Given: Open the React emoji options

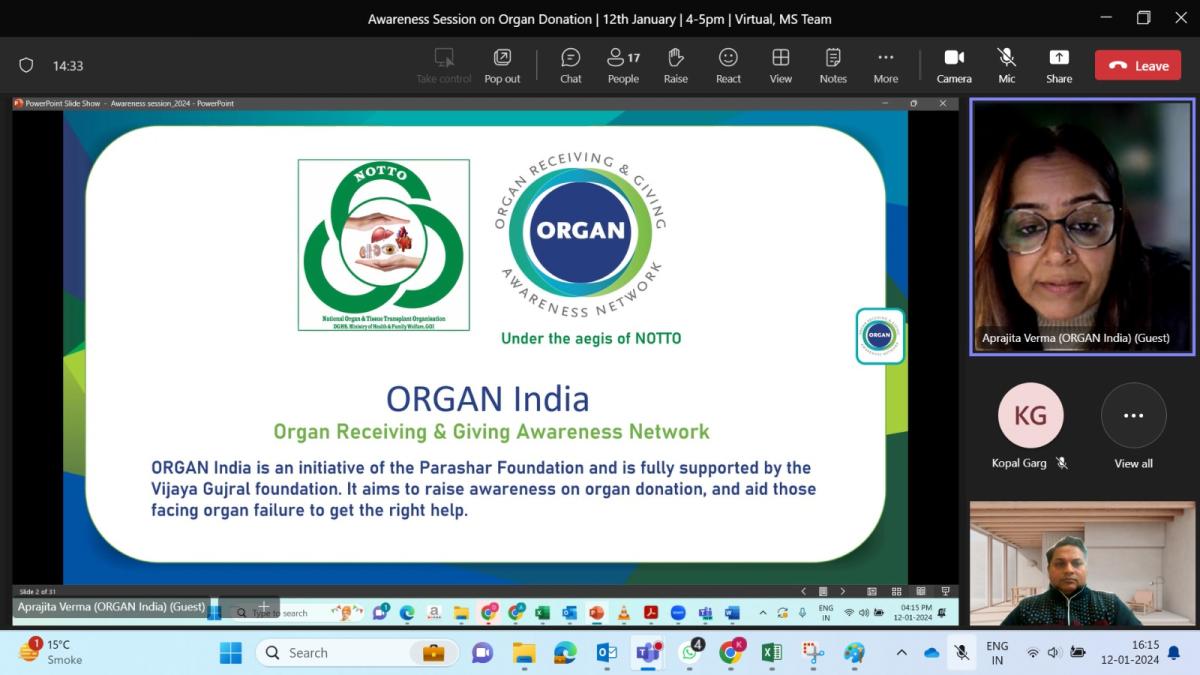Looking at the screenshot, I should coord(728,65).
